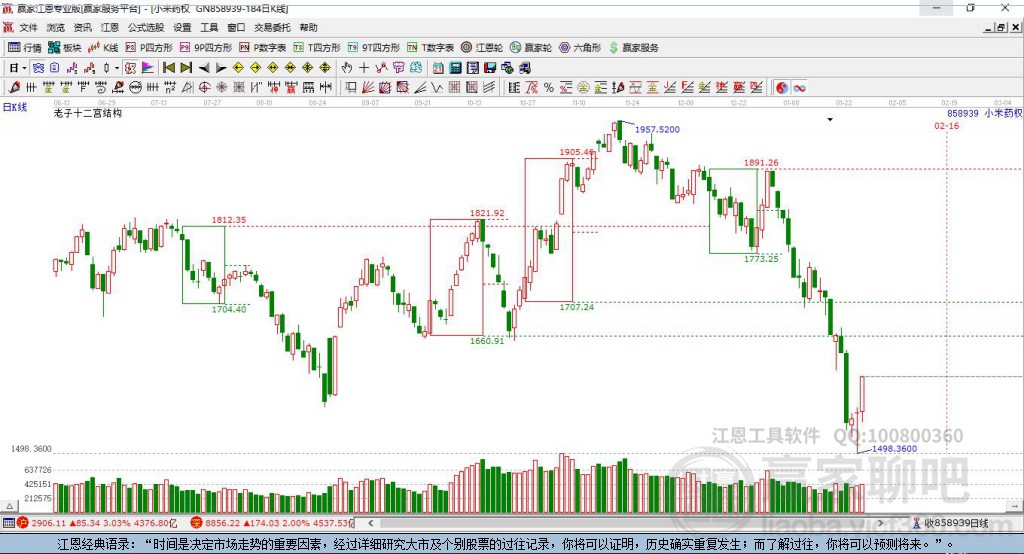Open the 江恩 menu
Image resolution: width=1024 pixels, height=554 pixels.
[110, 27]
